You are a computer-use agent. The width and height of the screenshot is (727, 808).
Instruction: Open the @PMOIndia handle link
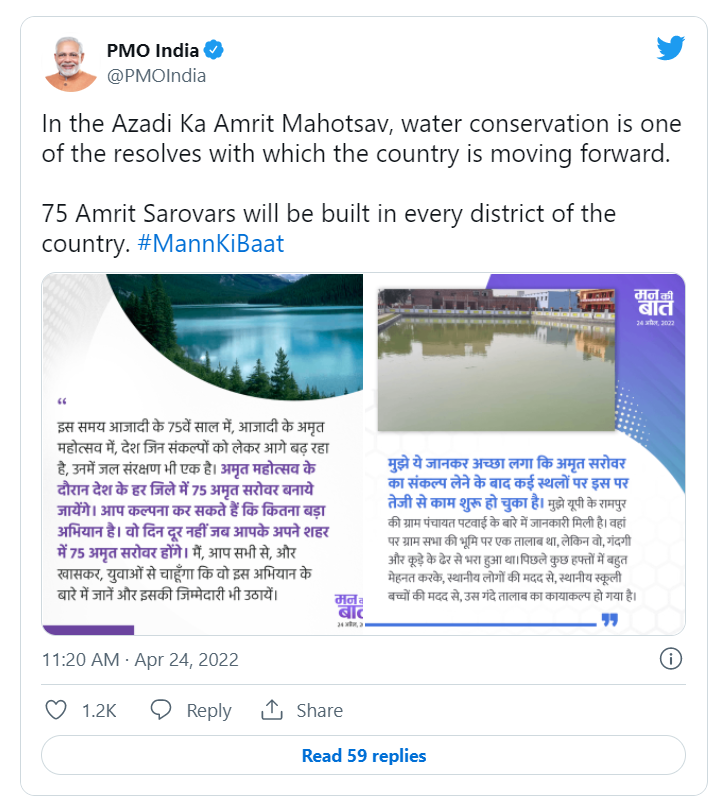(x=156, y=75)
